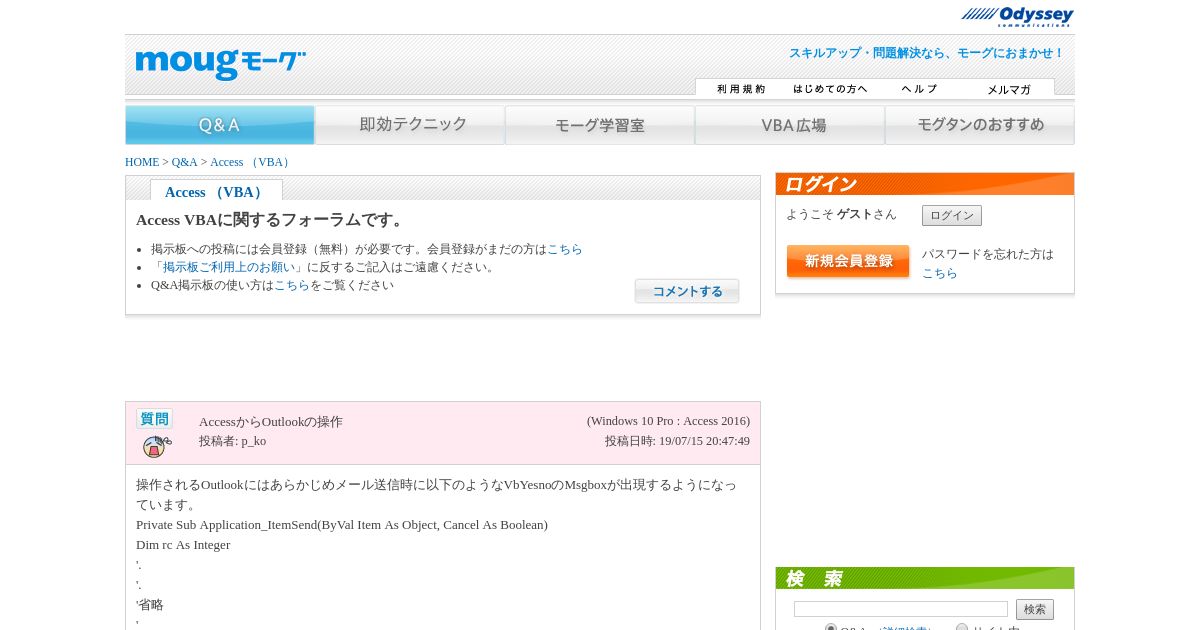Click the Access VBAに関するフォーラムです heading
1200x630 pixels.
tap(271, 220)
